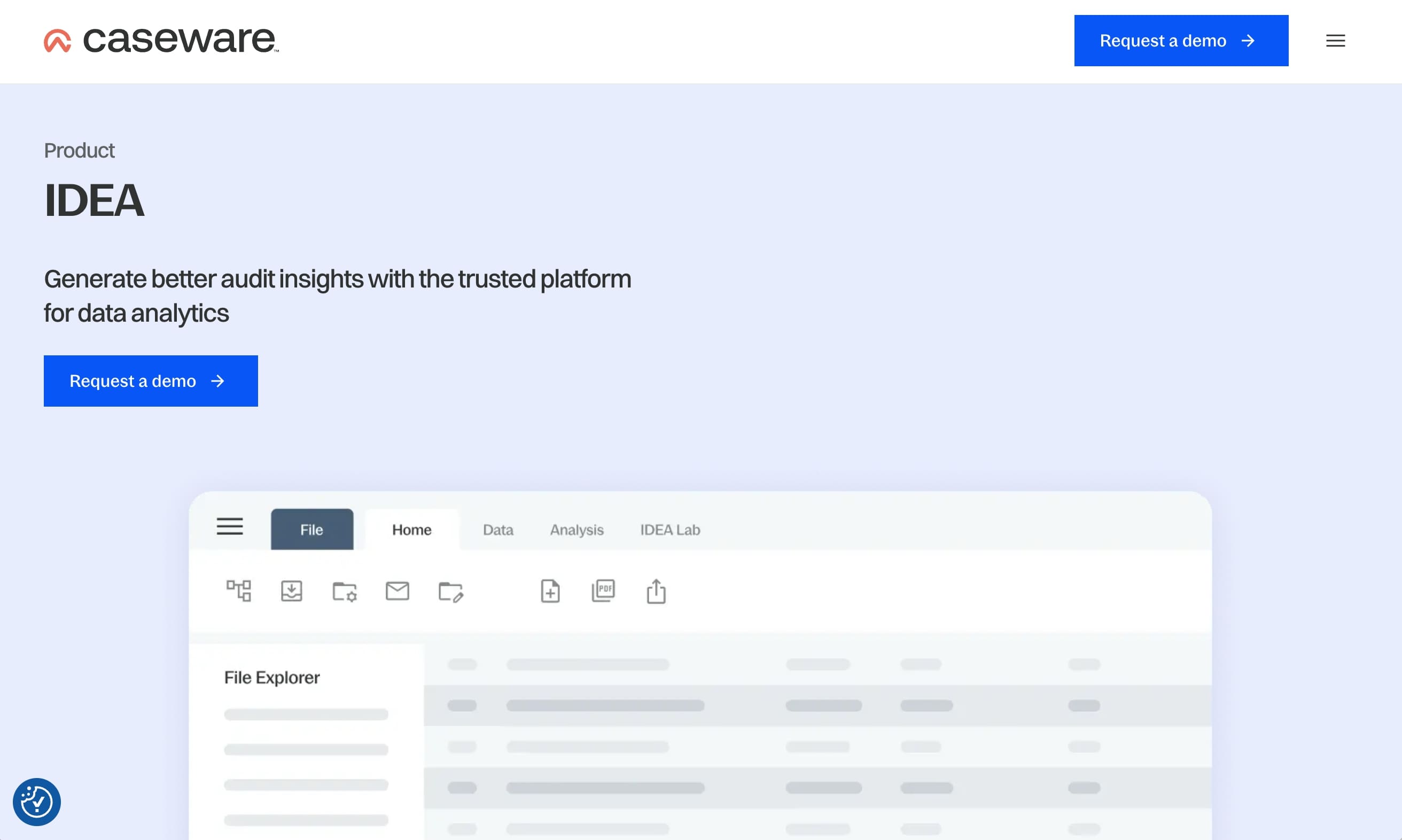Click the PDF export icon
The height and width of the screenshot is (840, 1402).
pyautogui.click(x=603, y=591)
